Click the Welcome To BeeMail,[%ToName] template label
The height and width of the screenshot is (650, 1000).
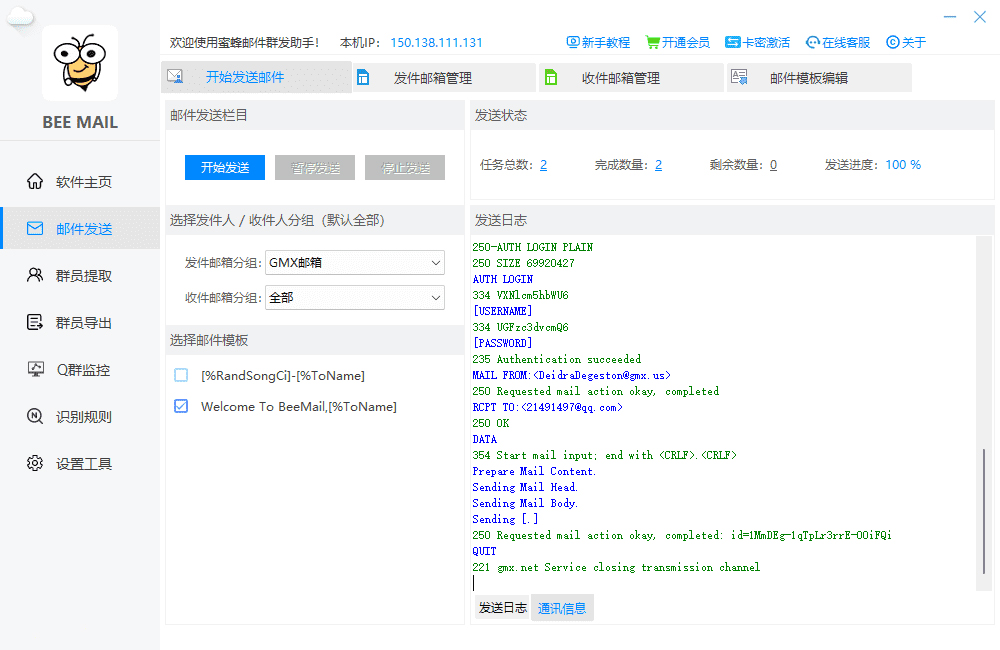click(298, 406)
